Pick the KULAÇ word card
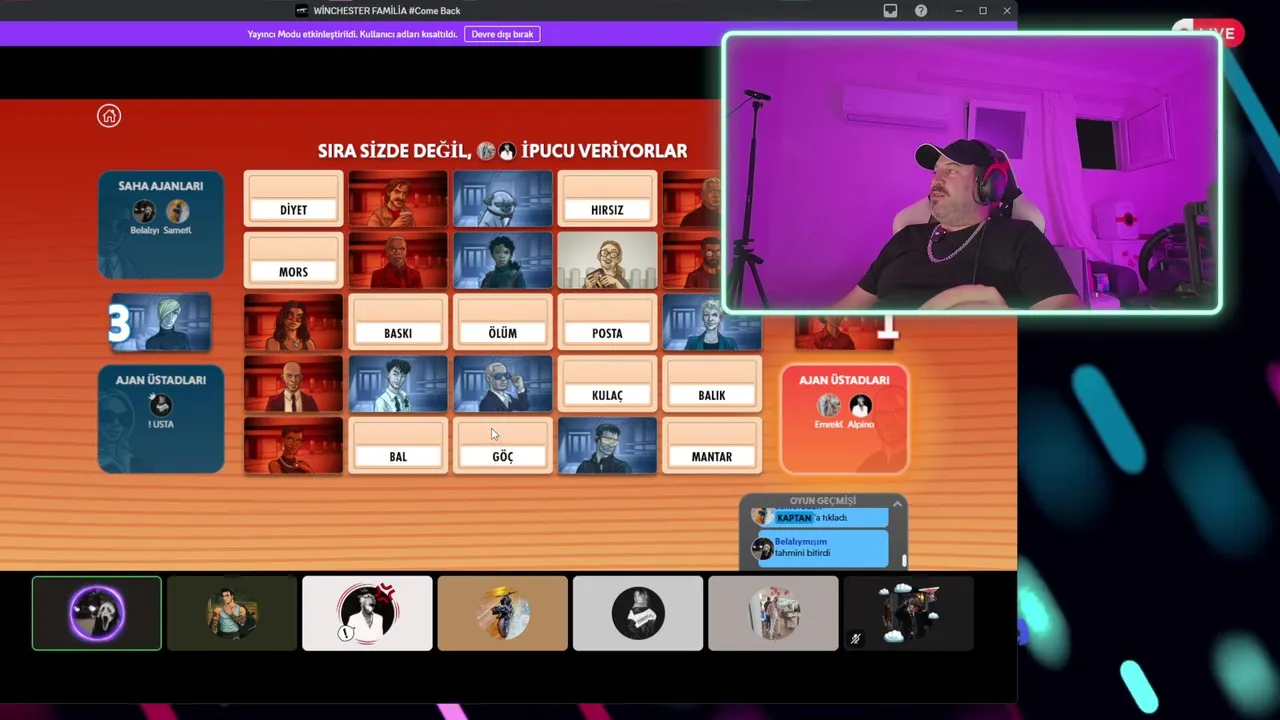The width and height of the screenshot is (1280, 720). pos(607,384)
